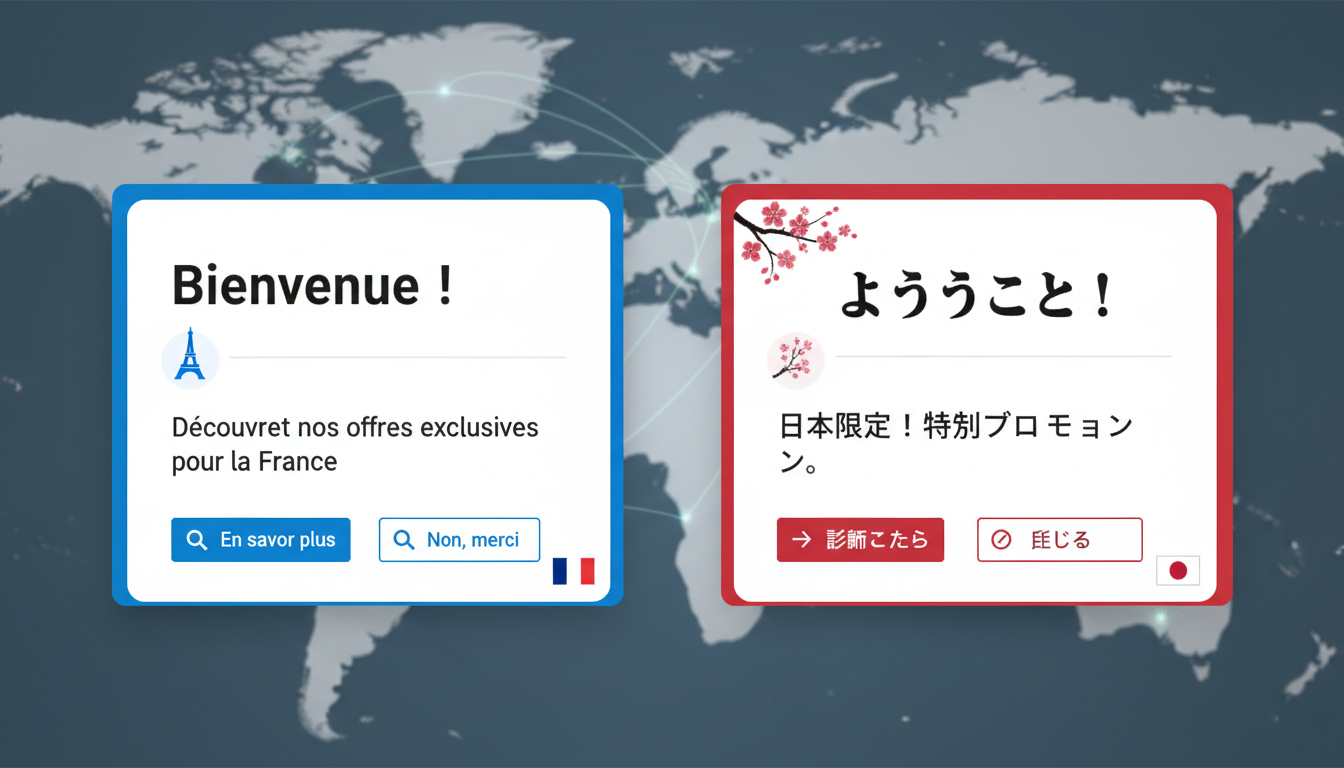The width and height of the screenshot is (1344, 768).
Task: Click the cherry blossom circle icon
Action: pos(795,360)
